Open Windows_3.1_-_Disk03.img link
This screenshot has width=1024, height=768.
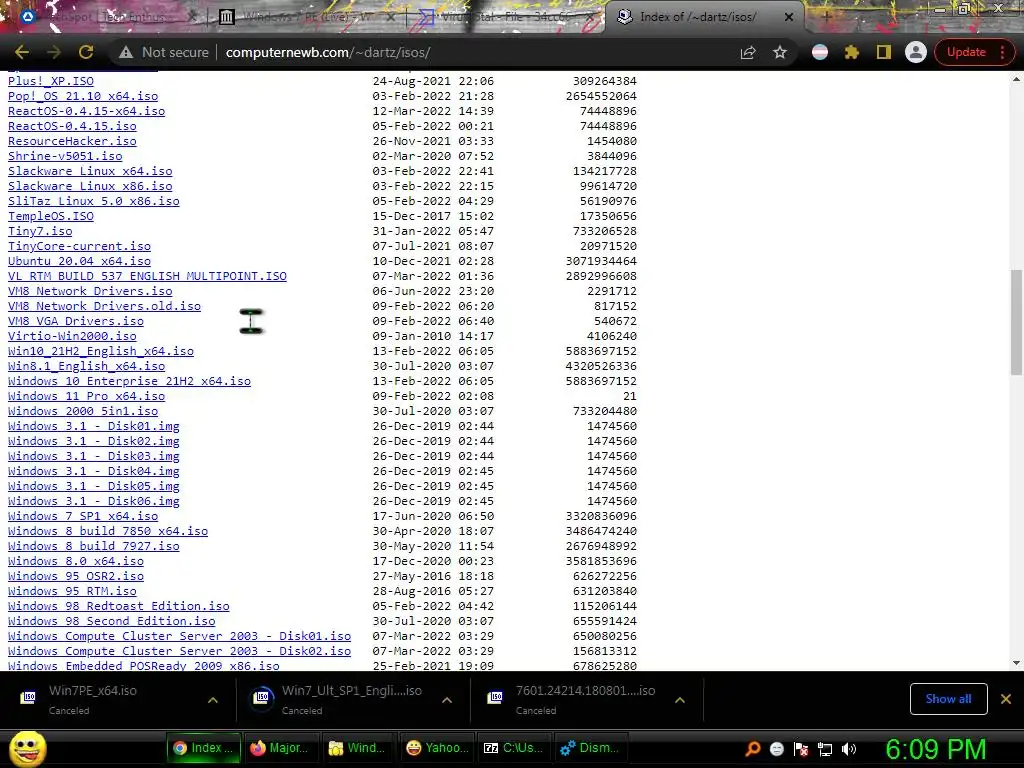coord(93,456)
